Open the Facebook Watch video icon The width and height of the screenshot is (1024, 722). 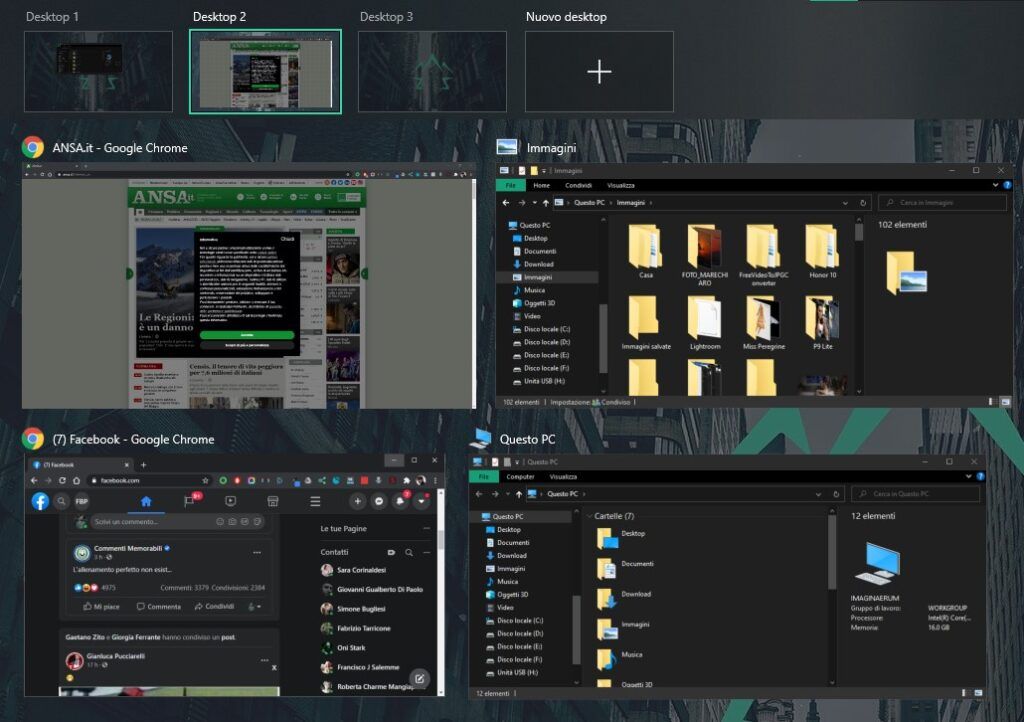(x=231, y=501)
